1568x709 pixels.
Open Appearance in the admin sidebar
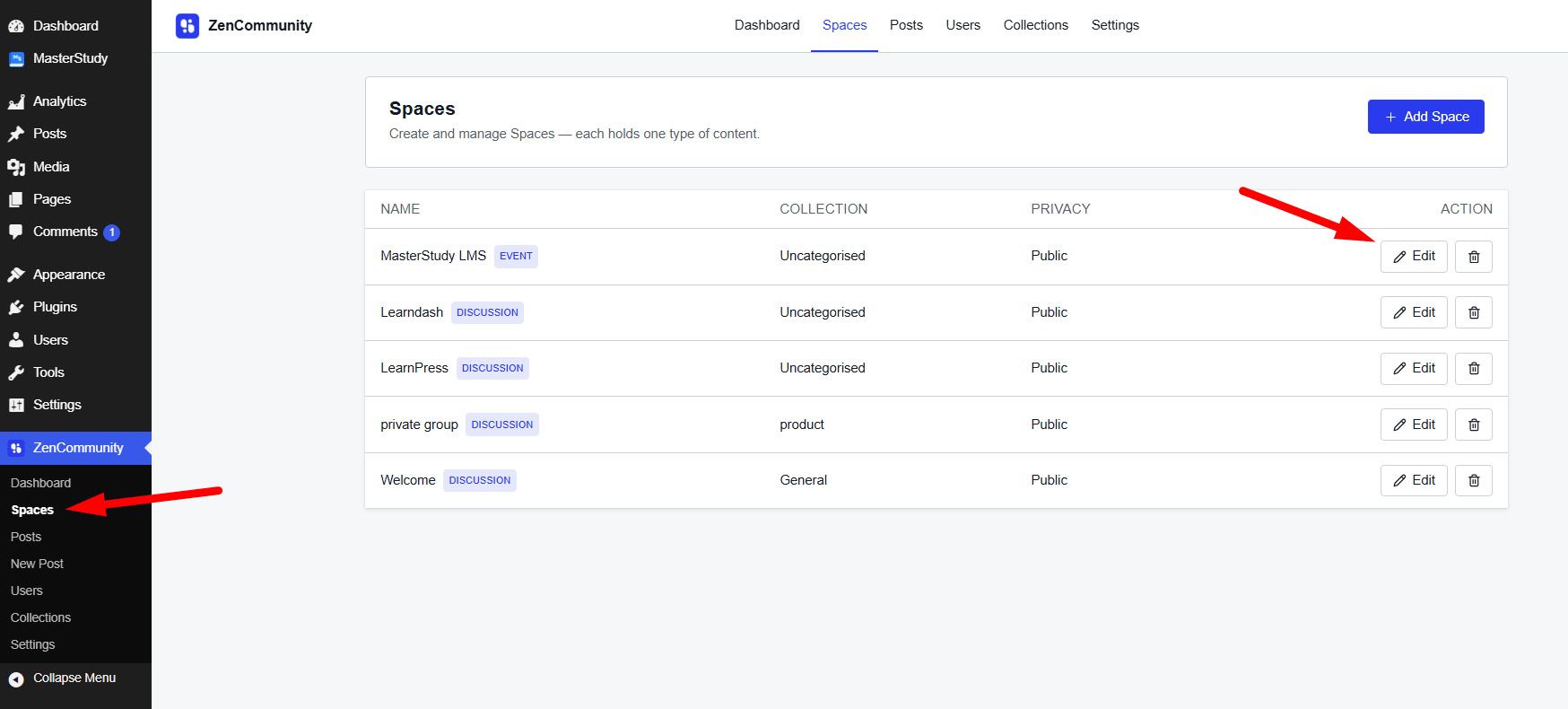point(75,275)
